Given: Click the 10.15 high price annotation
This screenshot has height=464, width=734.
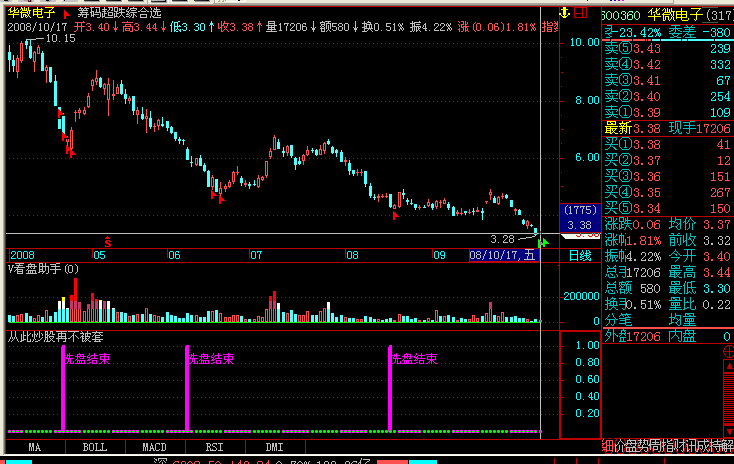Looking at the screenshot, I should 60,38.
